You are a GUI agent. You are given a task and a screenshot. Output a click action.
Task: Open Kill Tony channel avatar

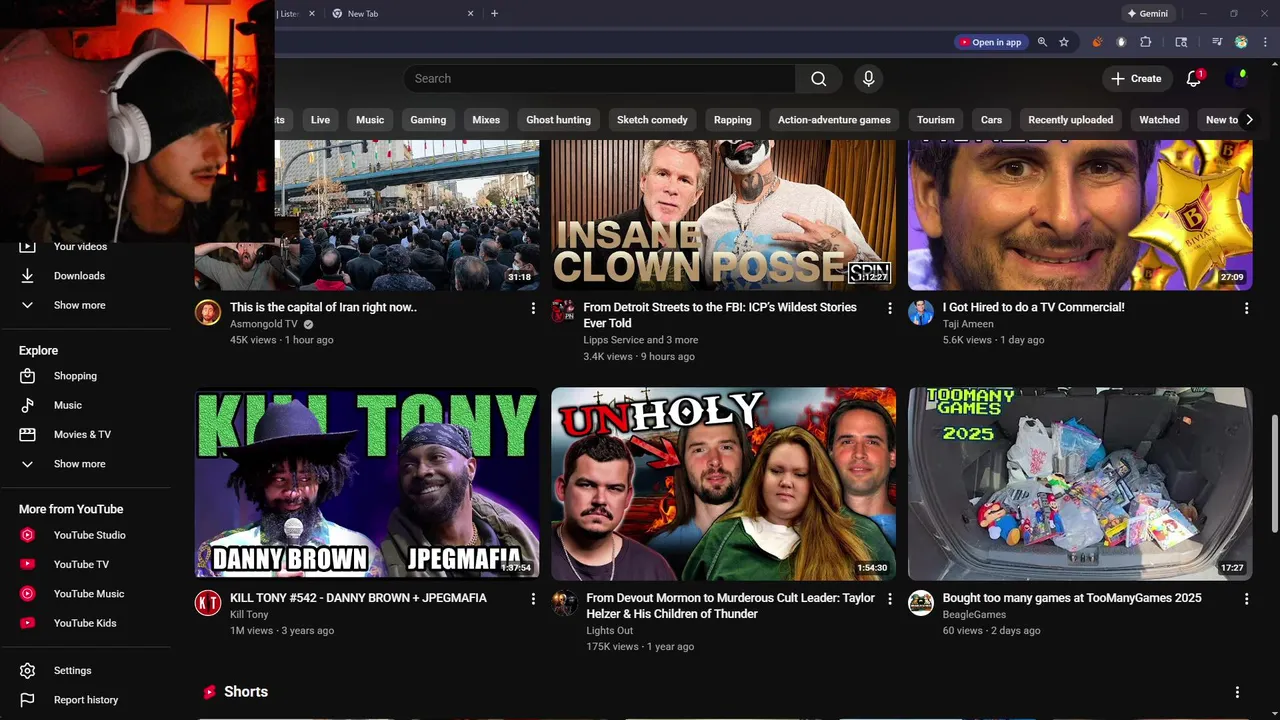point(208,602)
